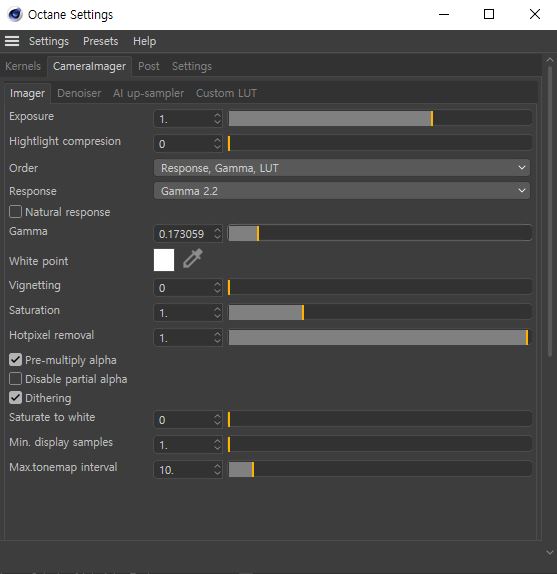Click the Gamma slider bar
Image resolution: width=557 pixels, height=574 pixels.
click(380, 233)
